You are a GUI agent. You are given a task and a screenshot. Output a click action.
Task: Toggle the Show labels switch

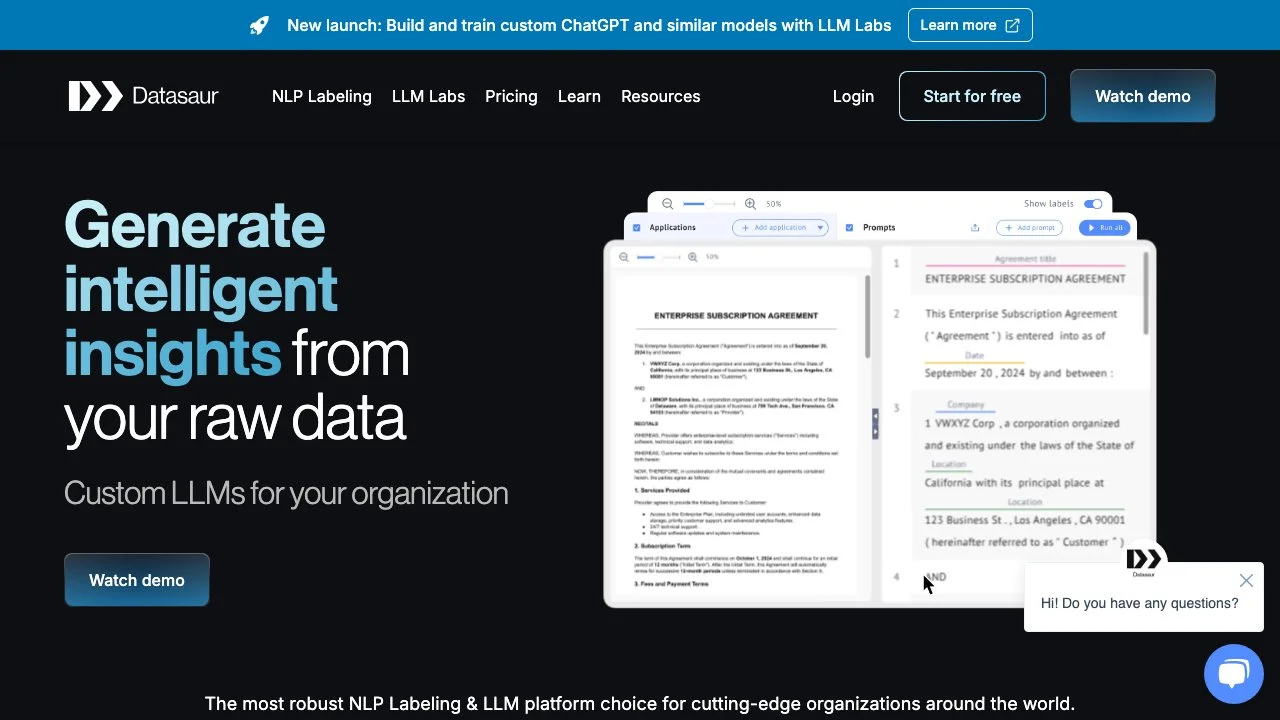click(1093, 204)
